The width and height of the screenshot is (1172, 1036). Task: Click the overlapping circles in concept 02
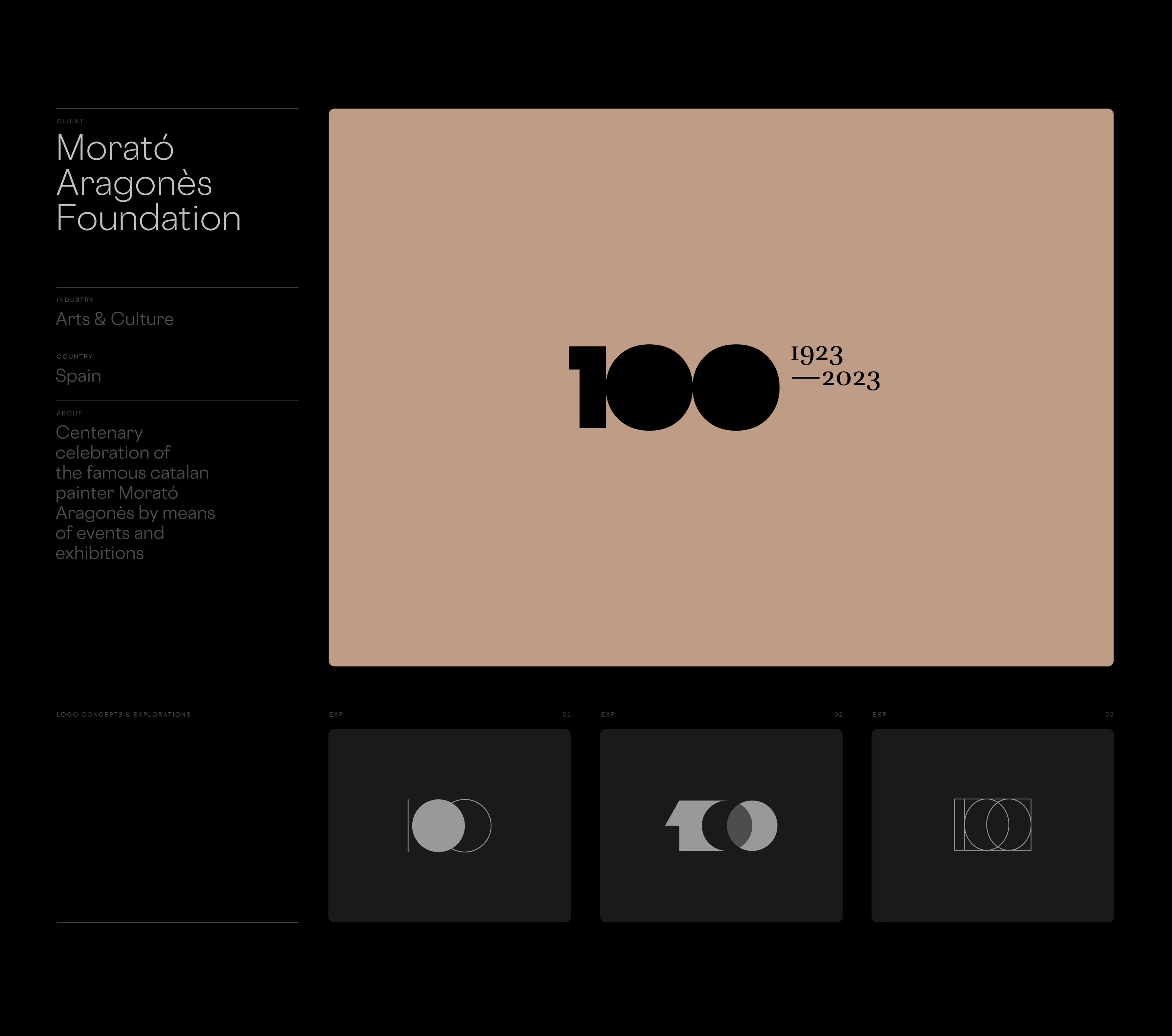click(x=740, y=826)
